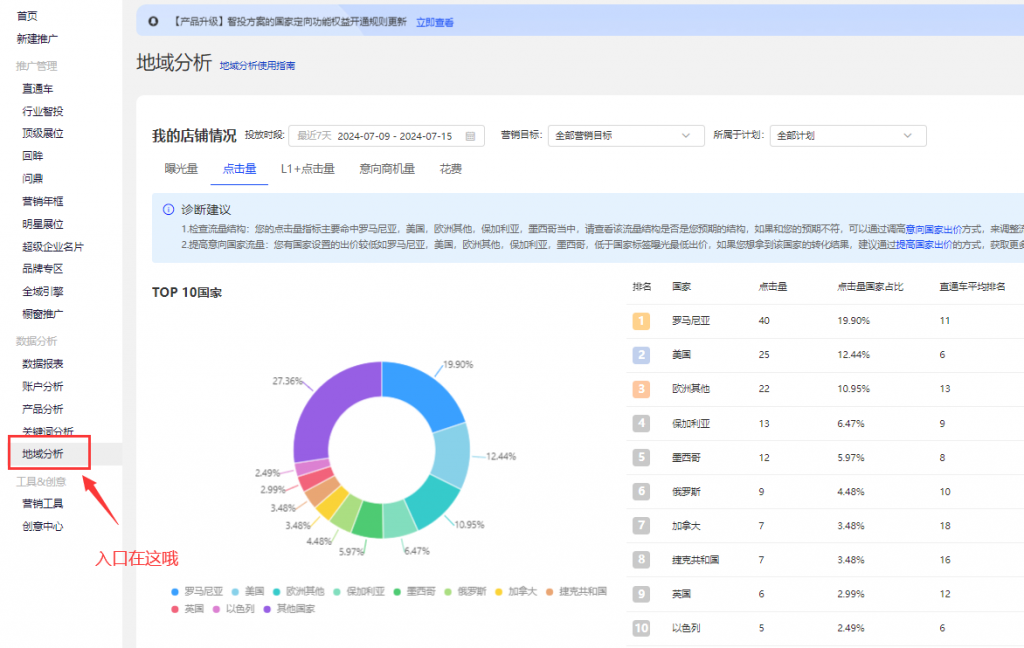Toggle the 英国 legend item
This screenshot has width=1024, height=648.
coord(187,609)
